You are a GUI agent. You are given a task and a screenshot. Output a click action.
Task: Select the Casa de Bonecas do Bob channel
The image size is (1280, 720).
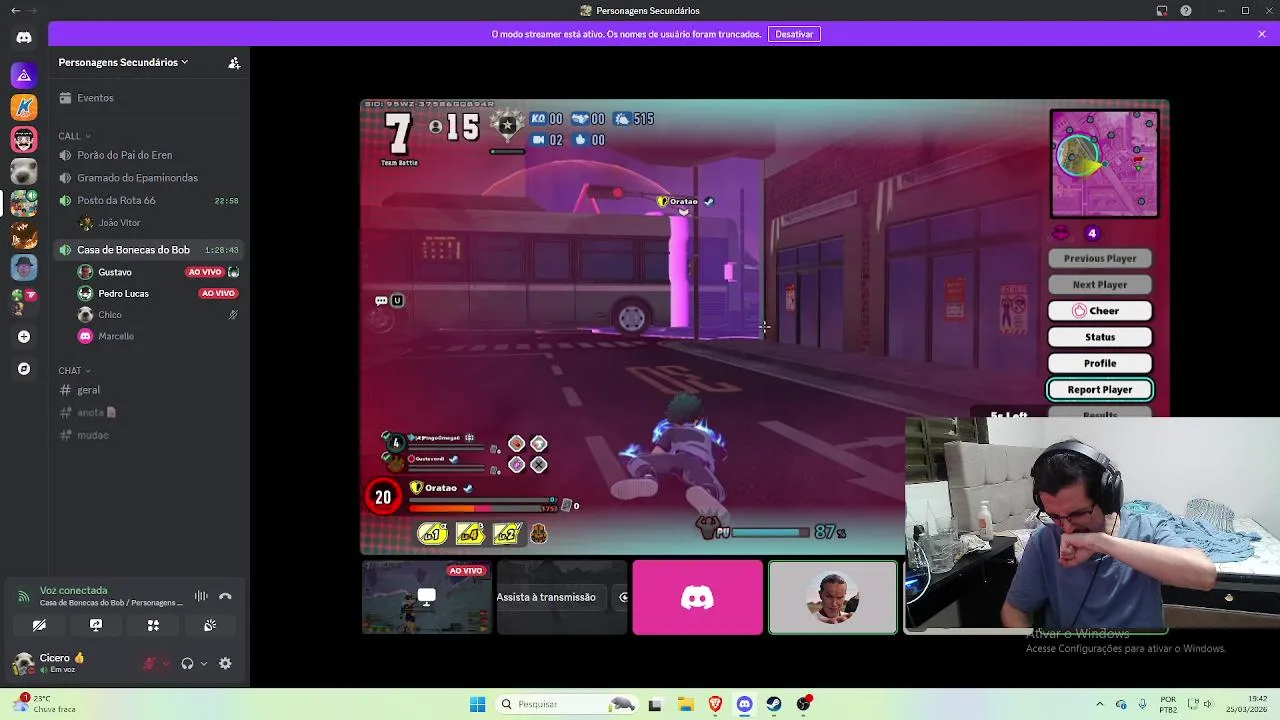click(x=148, y=250)
